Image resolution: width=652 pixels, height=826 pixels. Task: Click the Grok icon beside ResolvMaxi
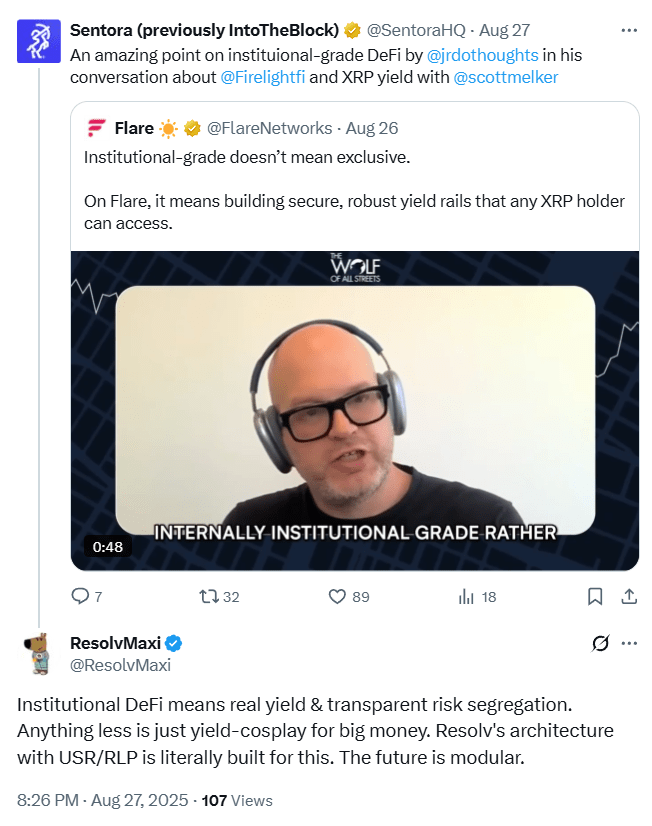pyautogui.click(x=600, y=642)
